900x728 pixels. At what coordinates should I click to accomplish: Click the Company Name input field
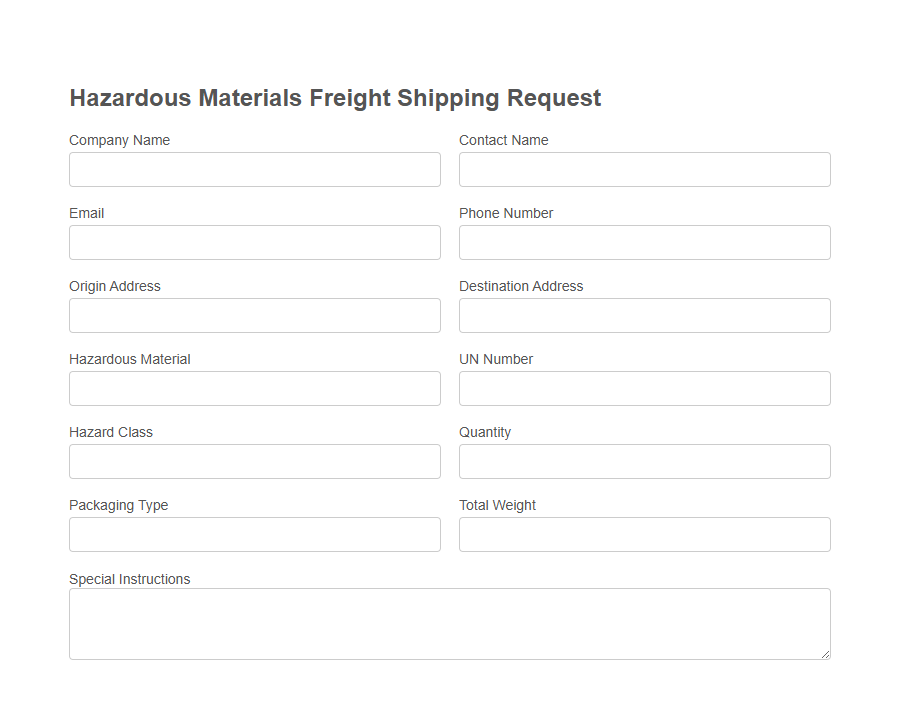click(x=254, y=169)
